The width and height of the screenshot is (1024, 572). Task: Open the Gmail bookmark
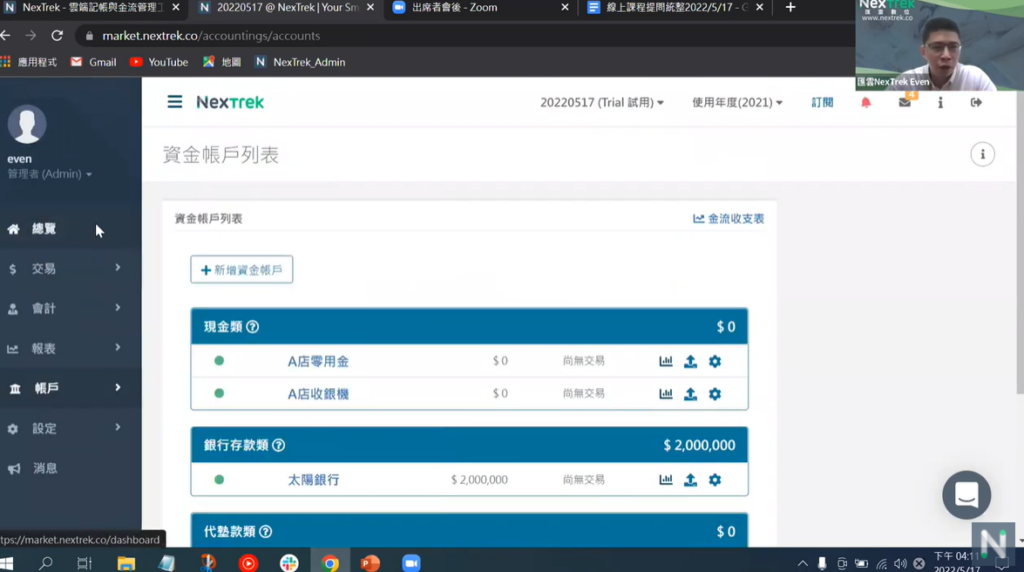coord(93,62)
